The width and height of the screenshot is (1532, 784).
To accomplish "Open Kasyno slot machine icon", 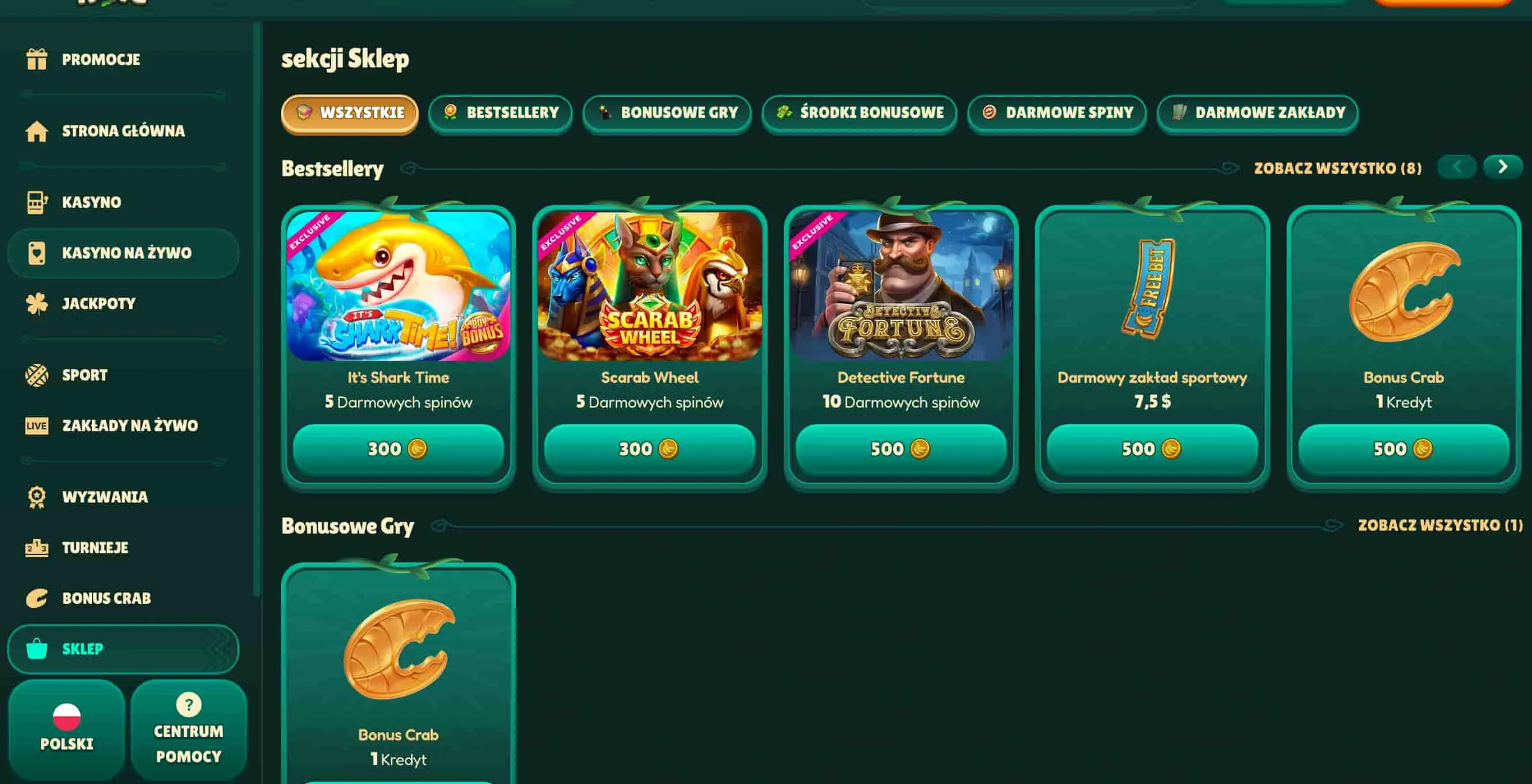I will [37, 202].
